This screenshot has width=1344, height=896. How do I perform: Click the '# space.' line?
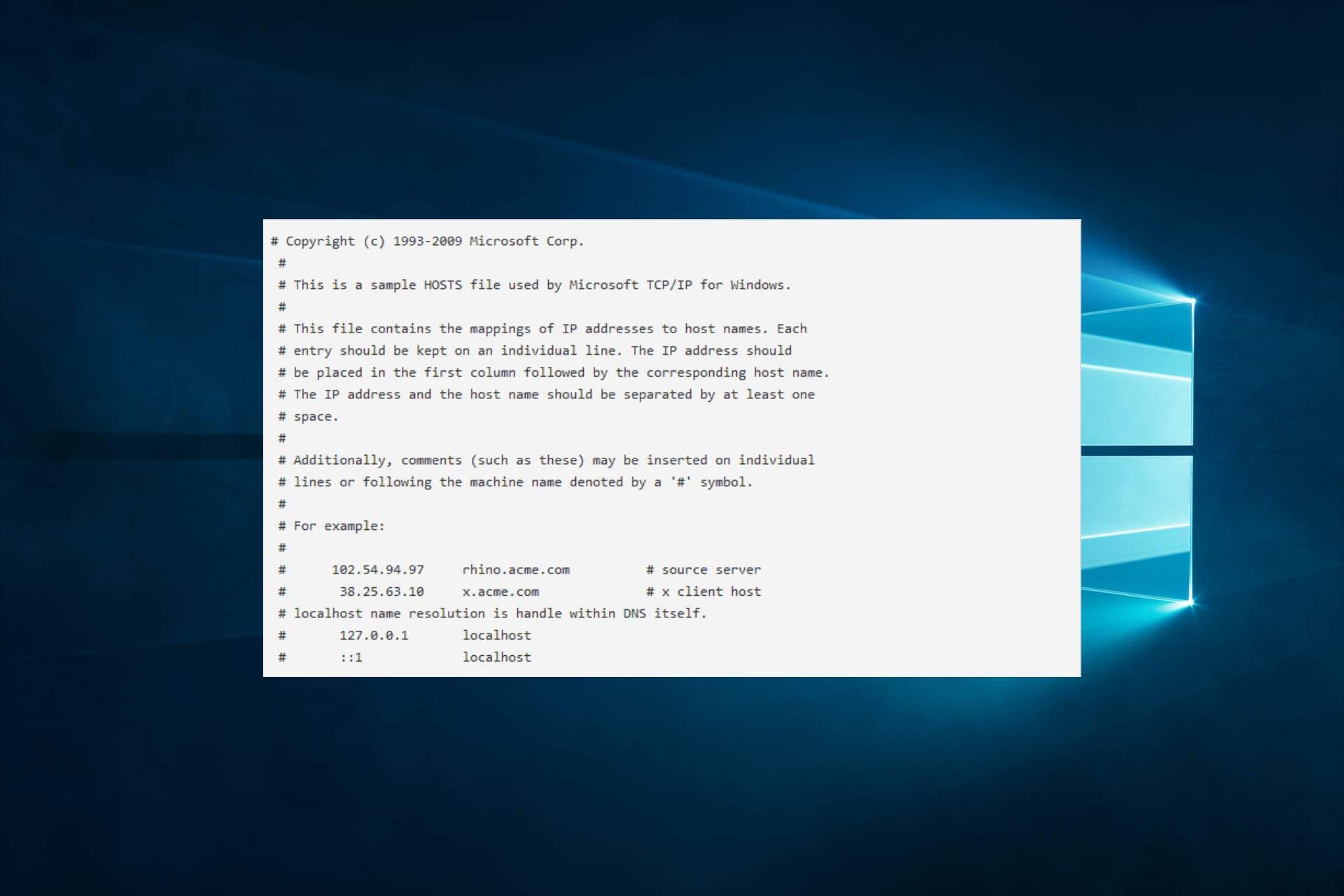308,416
